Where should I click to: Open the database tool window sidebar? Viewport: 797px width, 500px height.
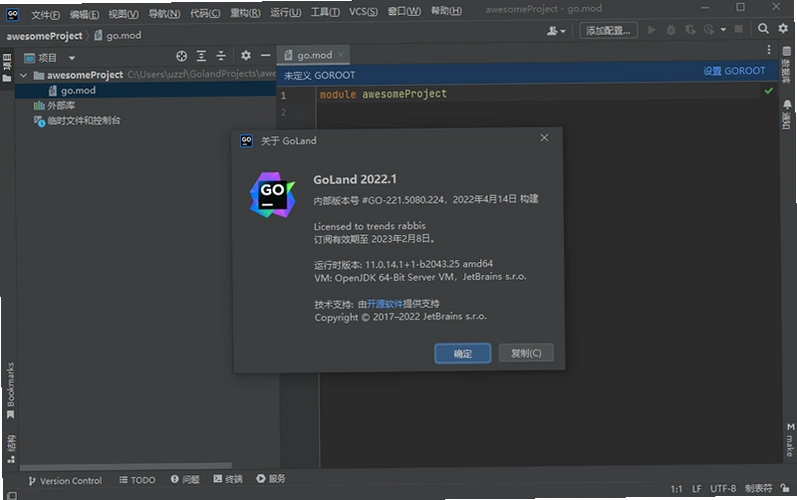(786, 65)
